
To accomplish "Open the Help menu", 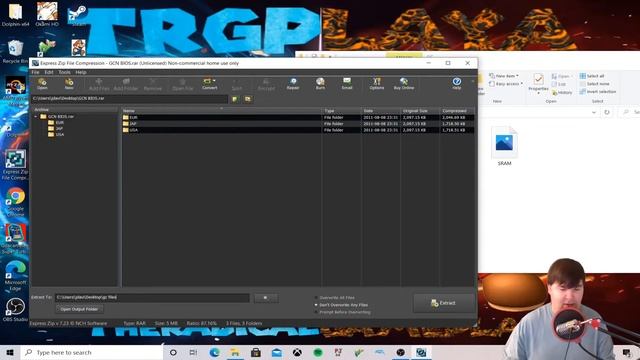I will 81,72.
